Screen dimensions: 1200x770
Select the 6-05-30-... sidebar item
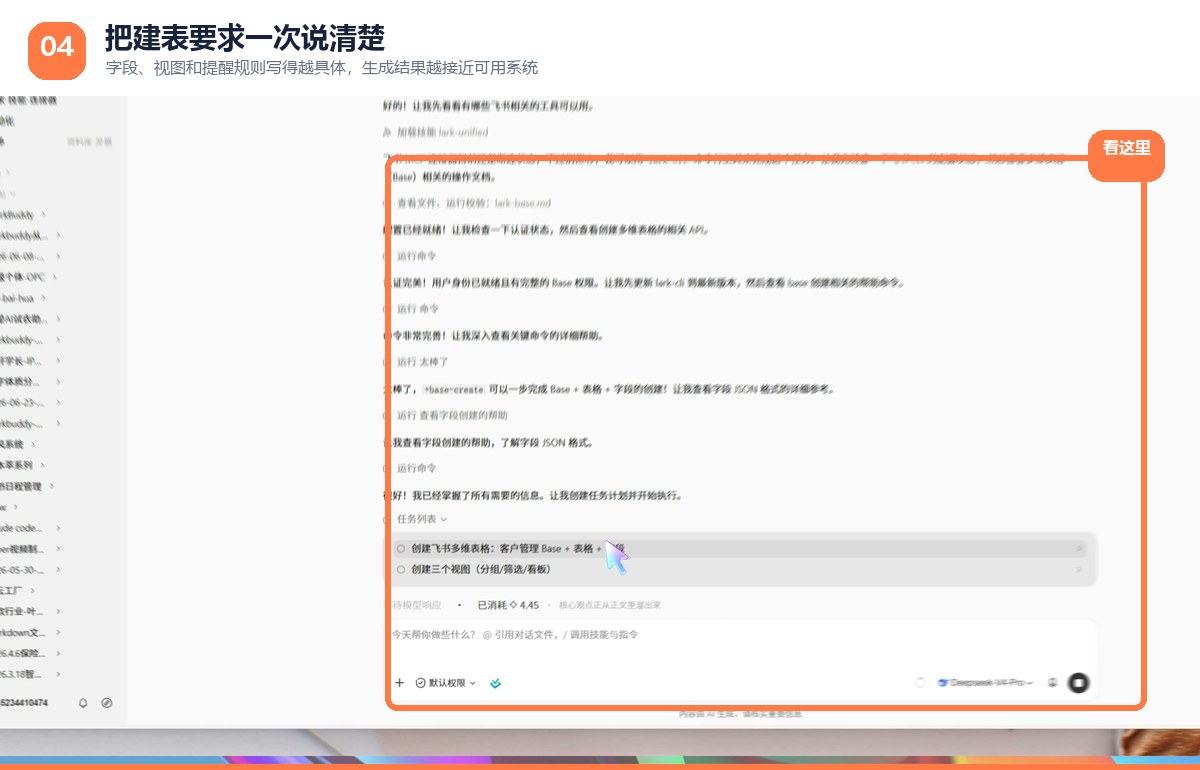pos(23,570)
